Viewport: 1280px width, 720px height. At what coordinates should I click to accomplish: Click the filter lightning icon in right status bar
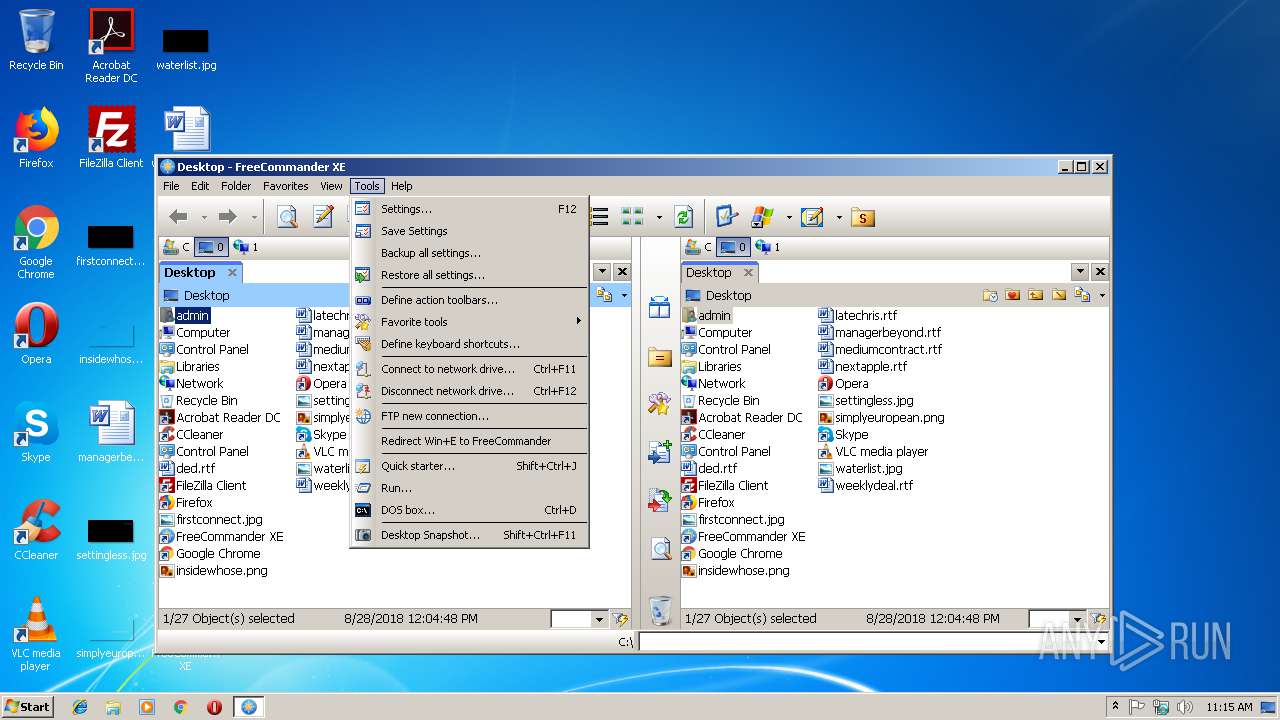tap(1099, 619)
